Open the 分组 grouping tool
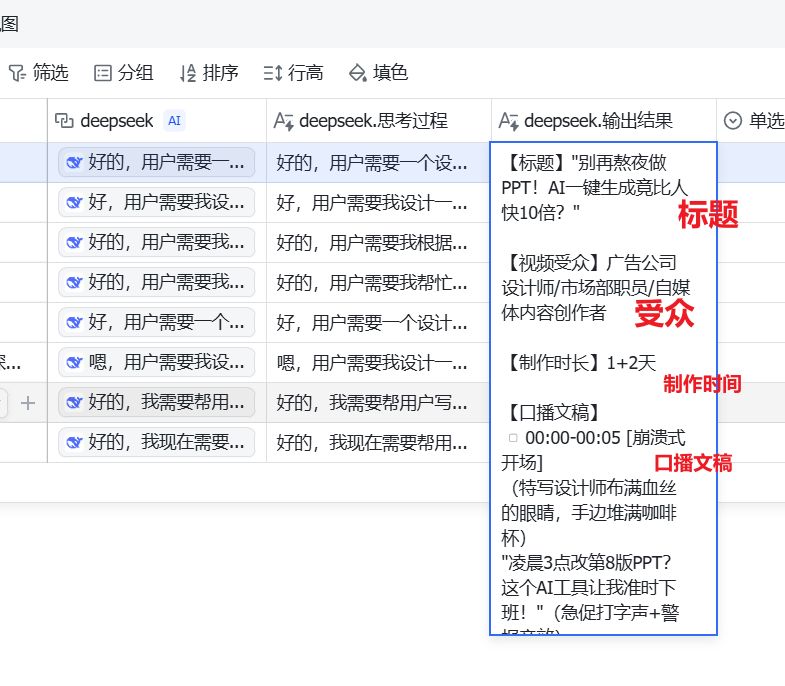This screenshot has width=785, height=686. click(x=124, y=73)
